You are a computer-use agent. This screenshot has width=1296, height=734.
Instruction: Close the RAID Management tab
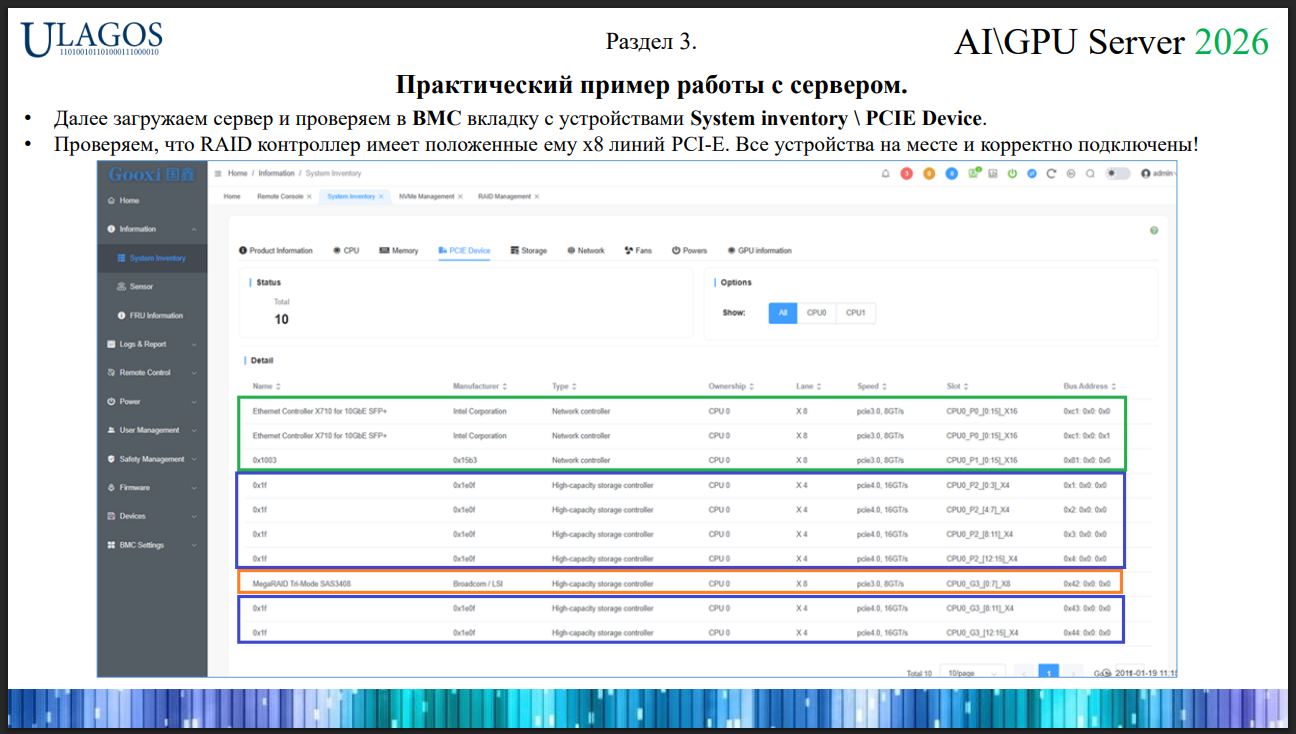(536, 196)
